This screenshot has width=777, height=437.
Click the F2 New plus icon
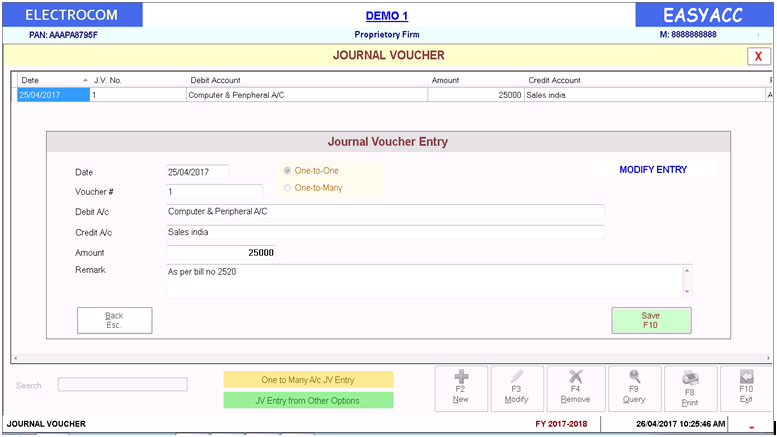[x=461, y=377]
